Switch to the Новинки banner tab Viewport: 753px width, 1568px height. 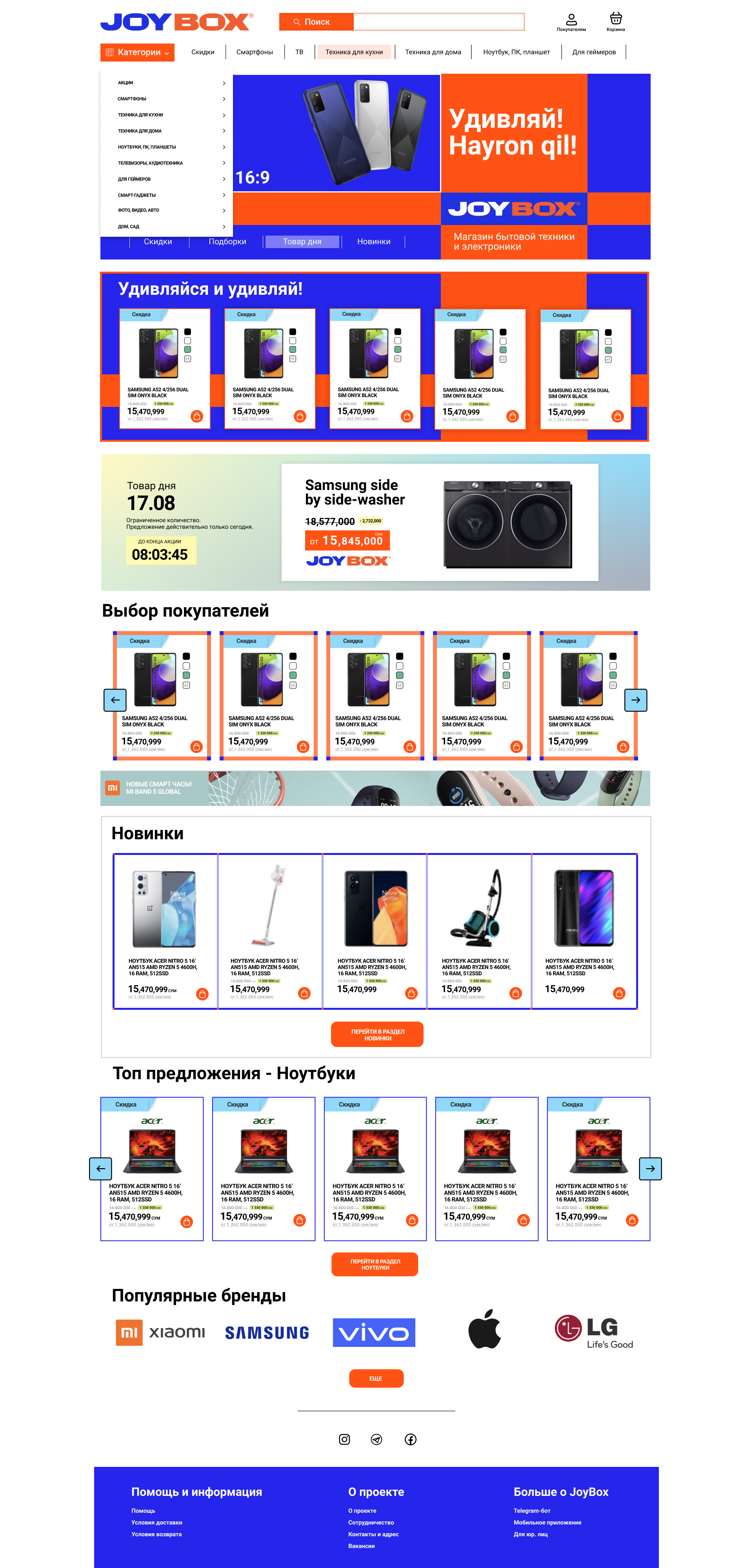373,241
